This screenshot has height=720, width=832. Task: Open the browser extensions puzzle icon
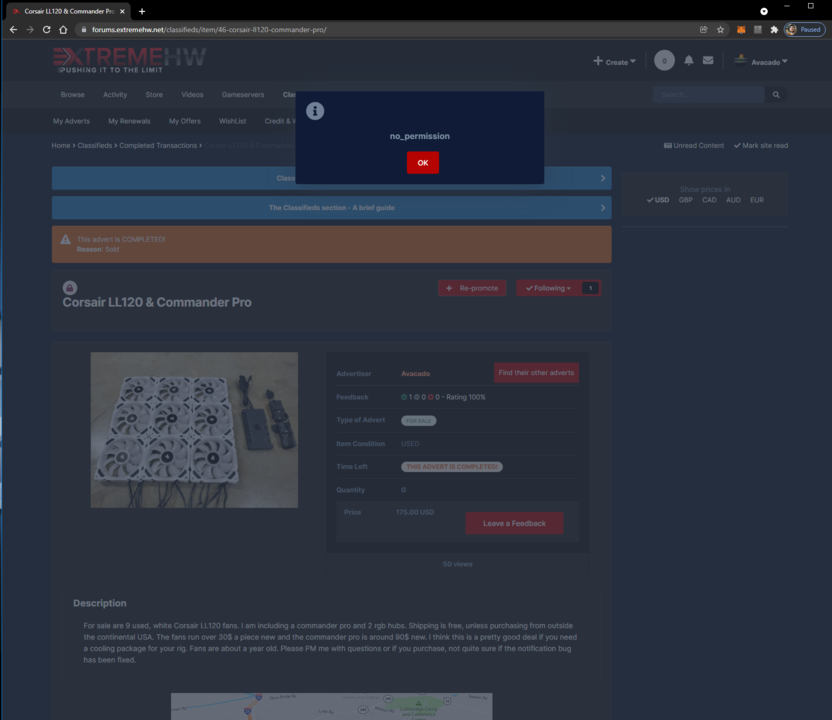click(x=774, y=30)
